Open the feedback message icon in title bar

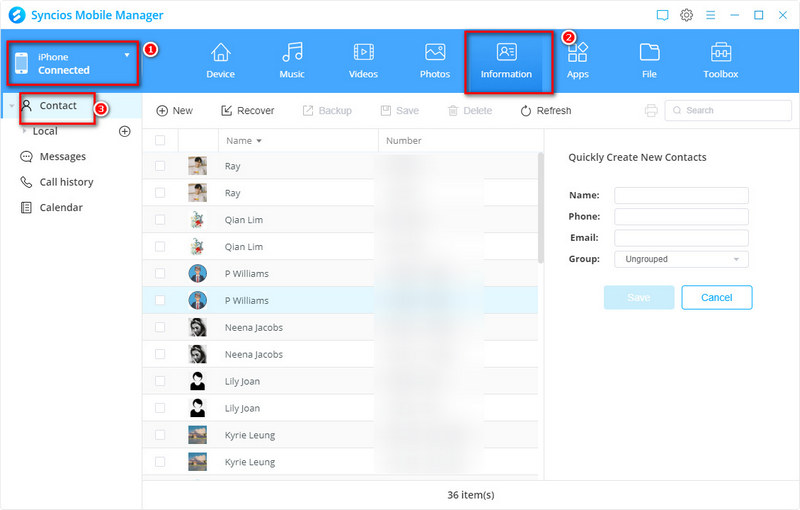662,15
